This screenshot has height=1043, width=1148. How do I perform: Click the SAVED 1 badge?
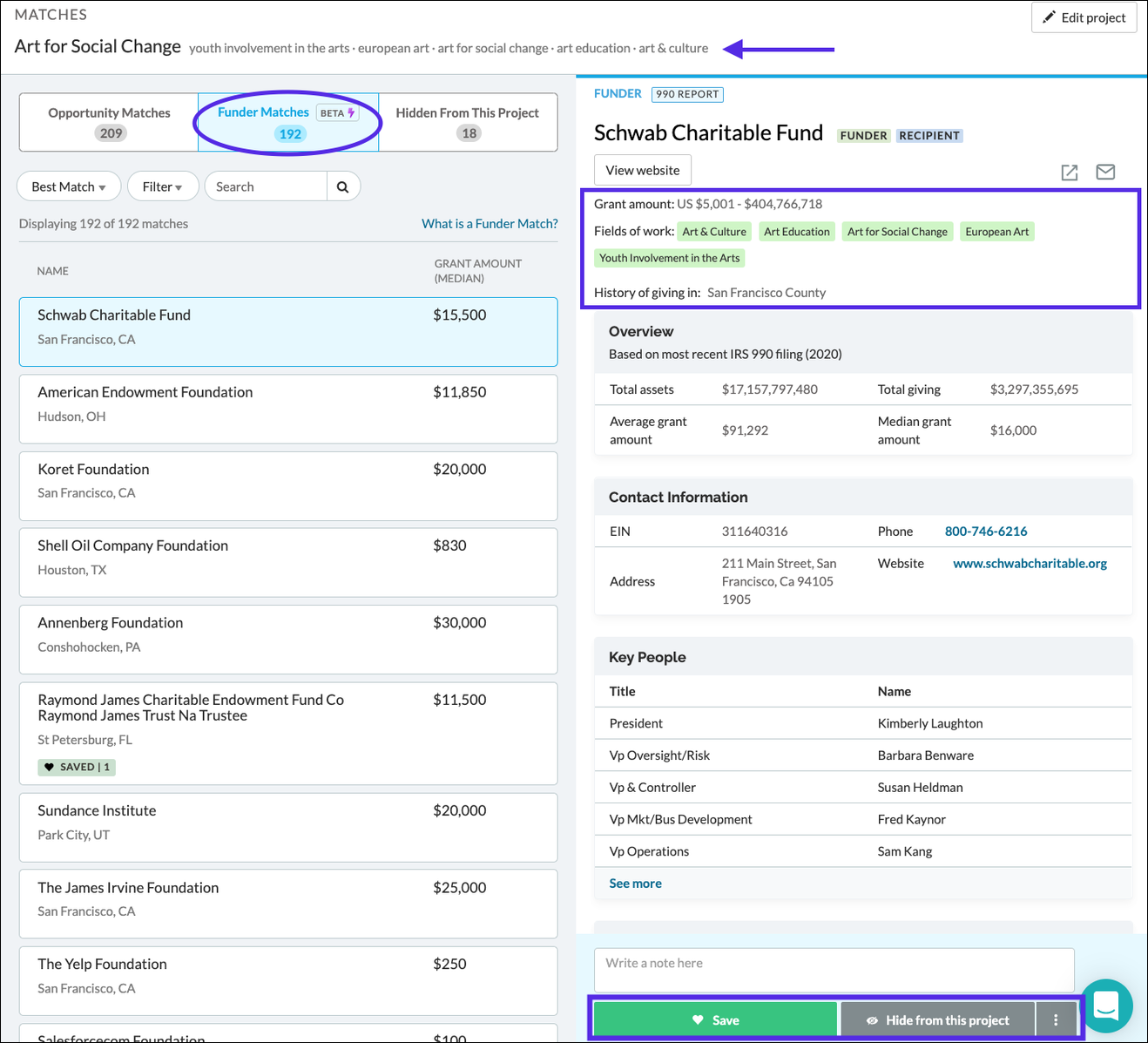pos(77,767)
